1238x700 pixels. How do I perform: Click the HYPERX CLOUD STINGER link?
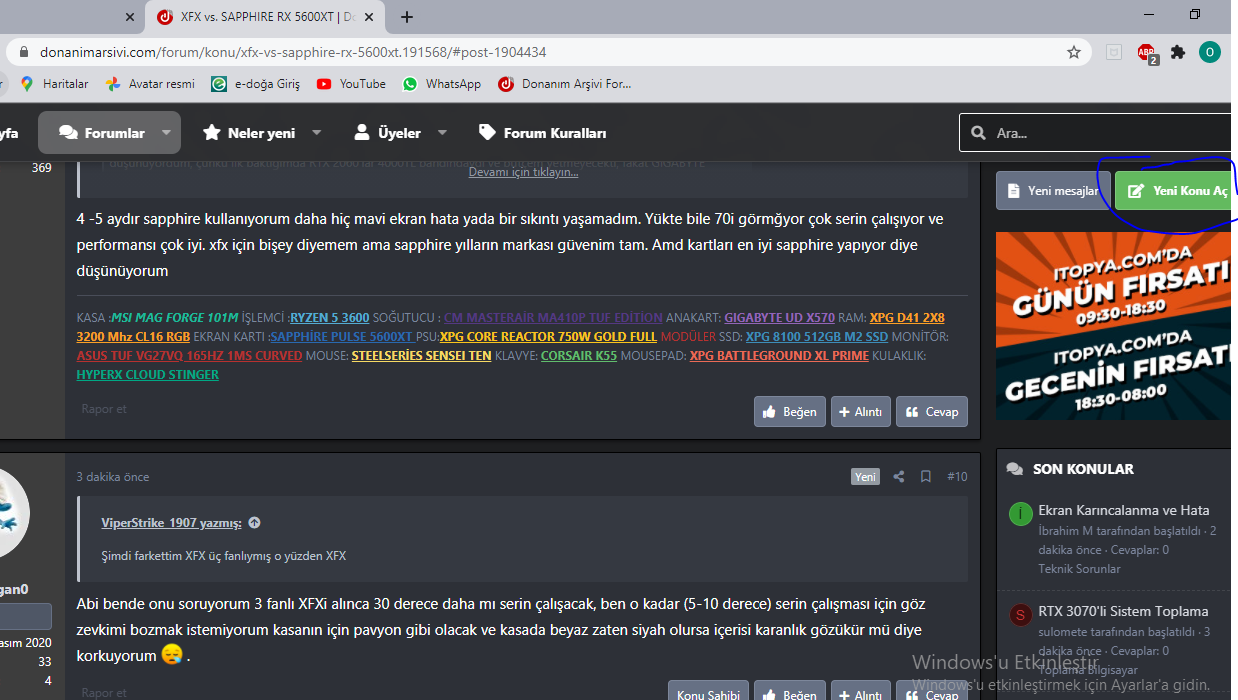point(148,374)
